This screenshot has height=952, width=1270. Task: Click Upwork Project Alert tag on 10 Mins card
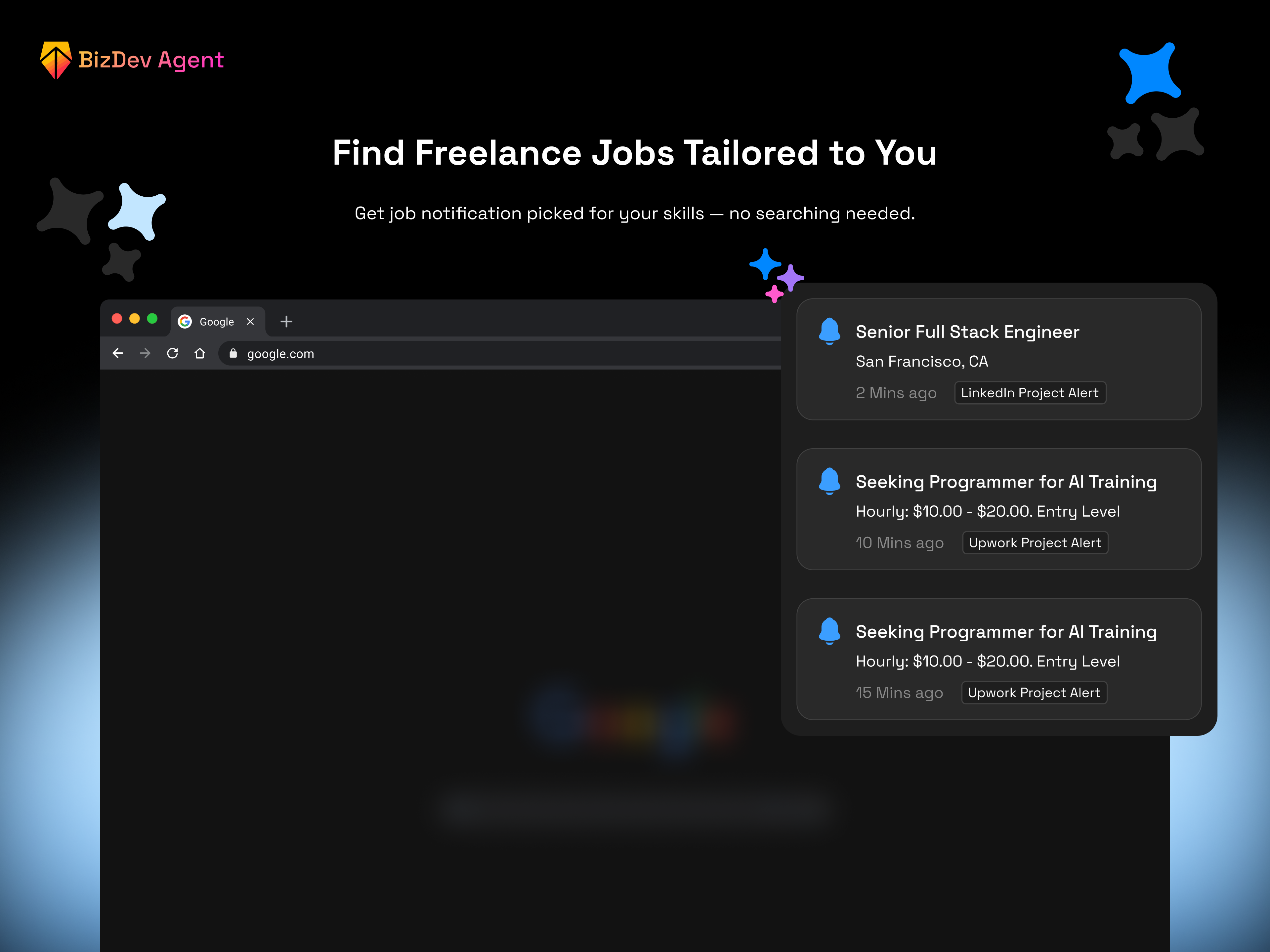[1035, 543]
